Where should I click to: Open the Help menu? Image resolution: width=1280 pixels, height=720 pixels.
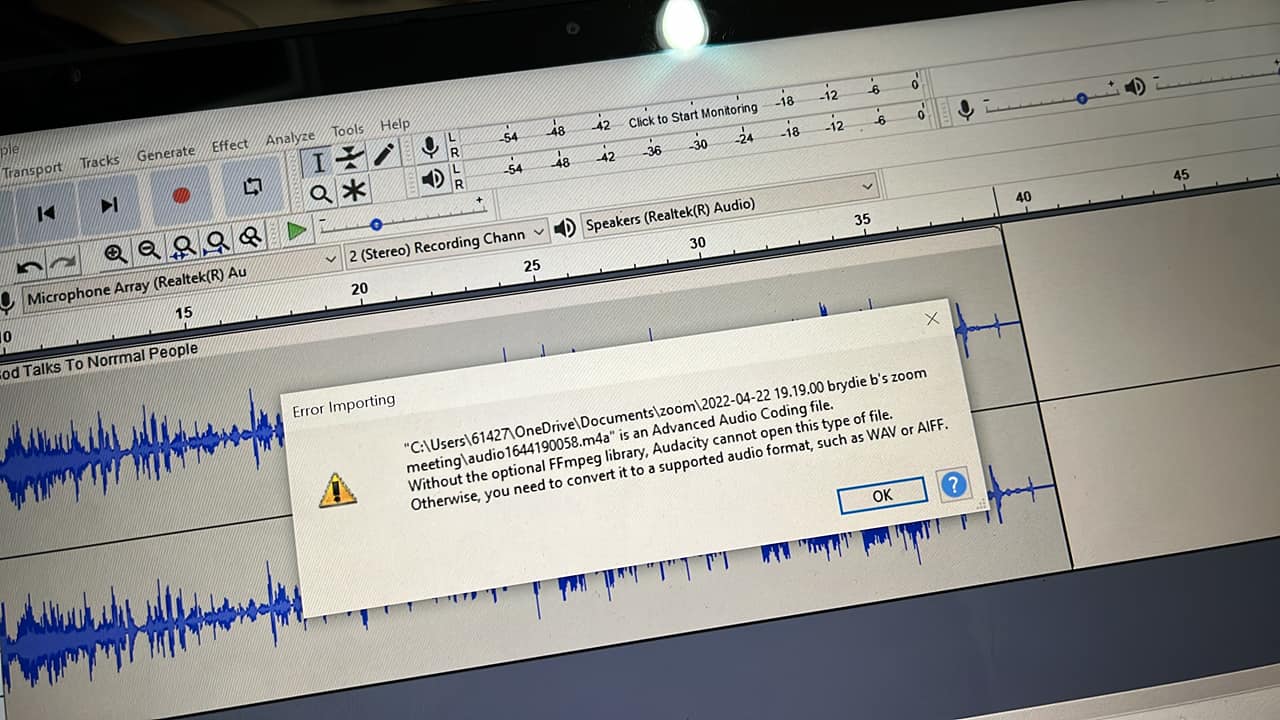point(395,124)
